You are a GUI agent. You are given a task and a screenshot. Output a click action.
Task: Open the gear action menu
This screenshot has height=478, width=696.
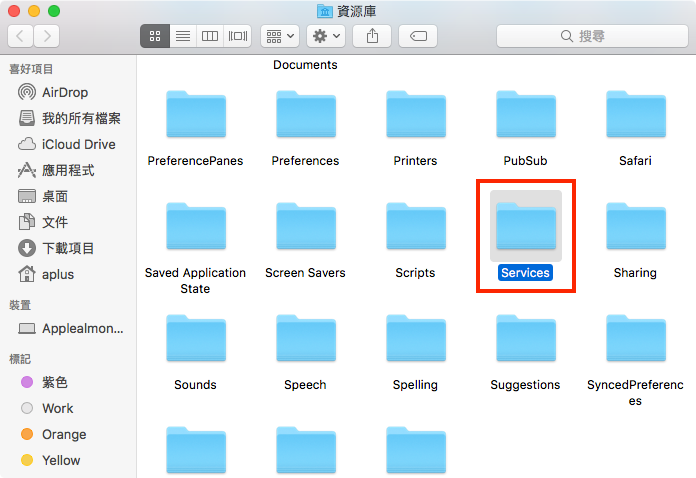(326, 36)
